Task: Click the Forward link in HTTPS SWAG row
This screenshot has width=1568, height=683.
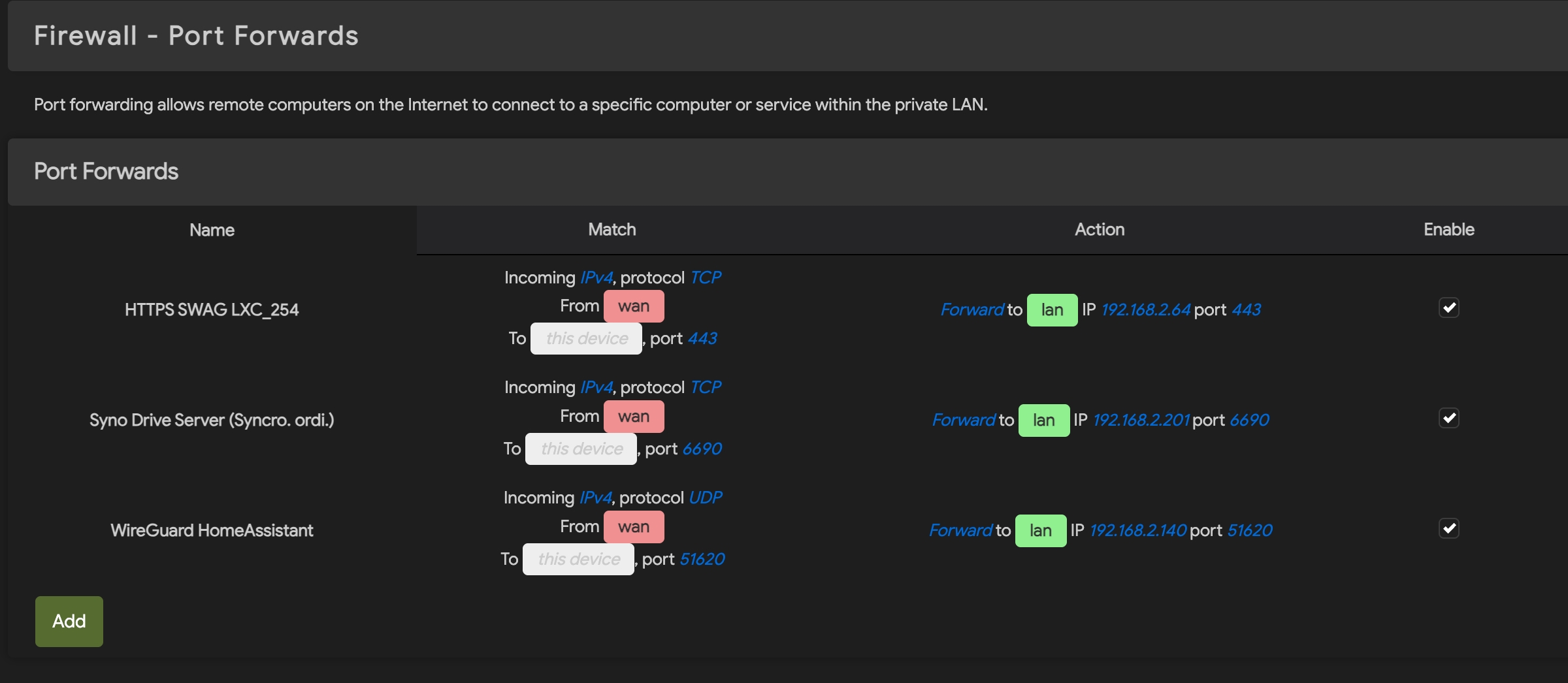Action: 972,310
